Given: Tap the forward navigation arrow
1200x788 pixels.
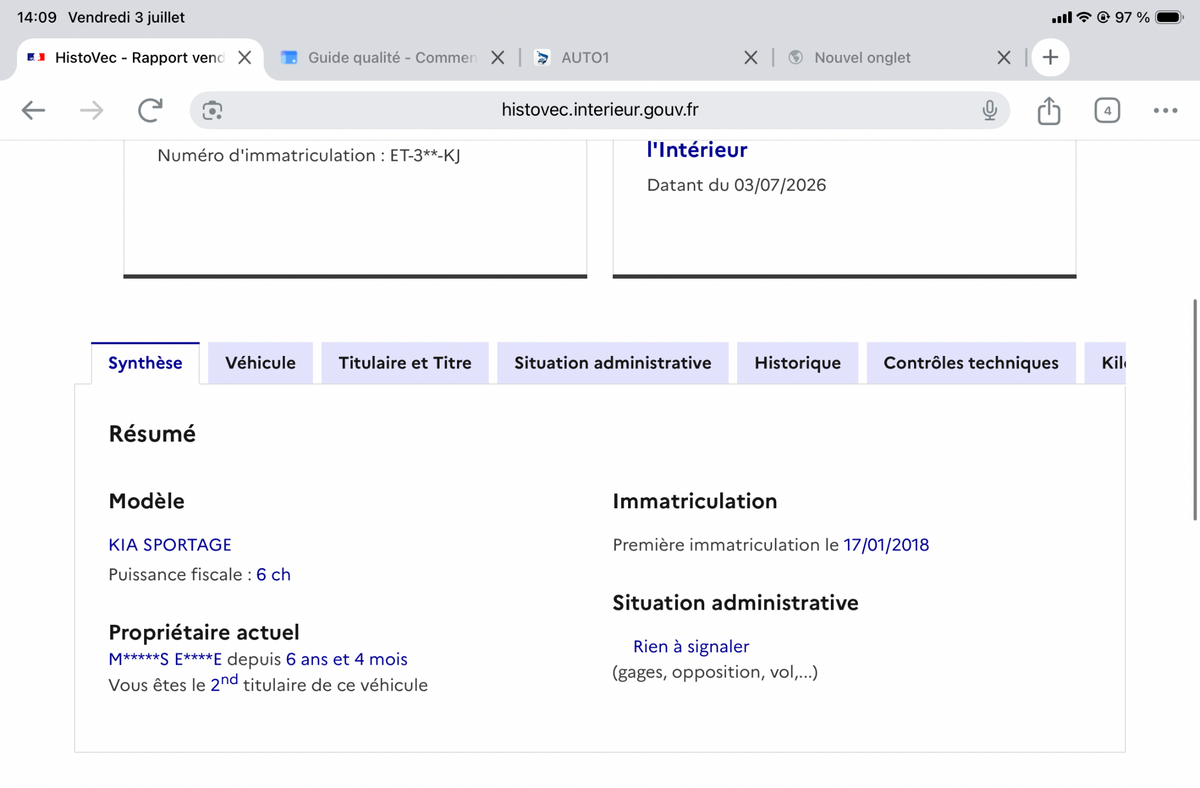Looking at the screenshot, I should point(91,111).
